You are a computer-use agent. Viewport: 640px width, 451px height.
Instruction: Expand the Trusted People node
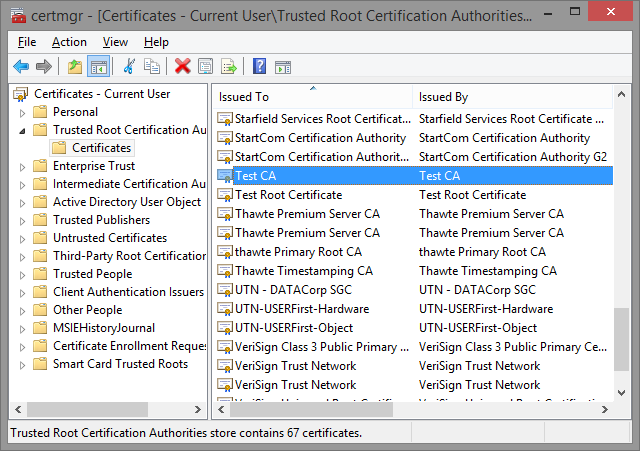[x=22, y=275]
